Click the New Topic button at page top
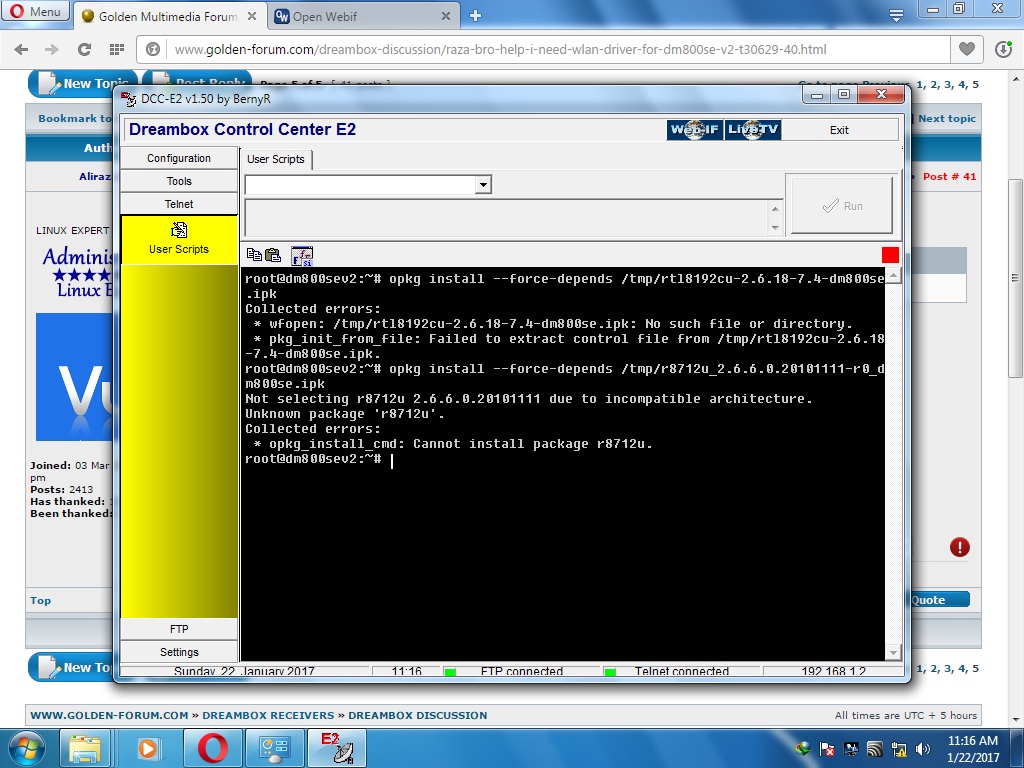The image size is (1024, 768). [x=82, y=84]
